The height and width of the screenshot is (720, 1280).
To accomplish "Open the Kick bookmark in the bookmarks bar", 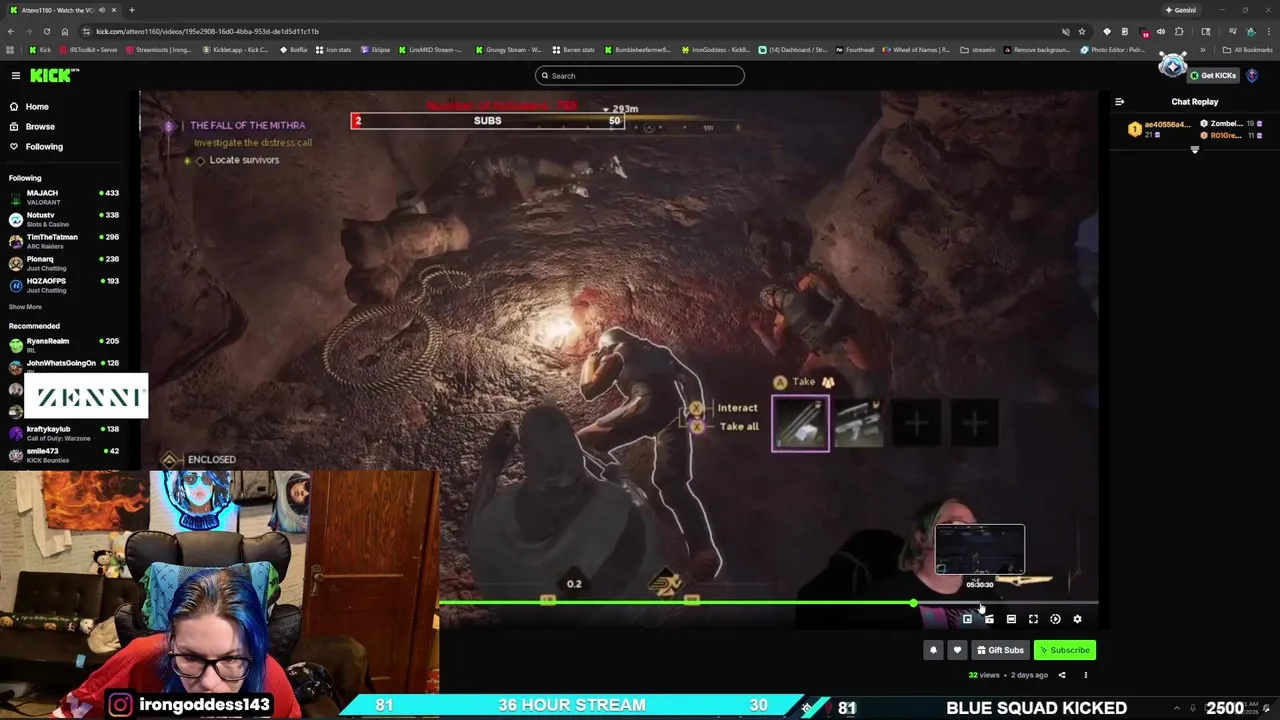I will tap(40, 49).
